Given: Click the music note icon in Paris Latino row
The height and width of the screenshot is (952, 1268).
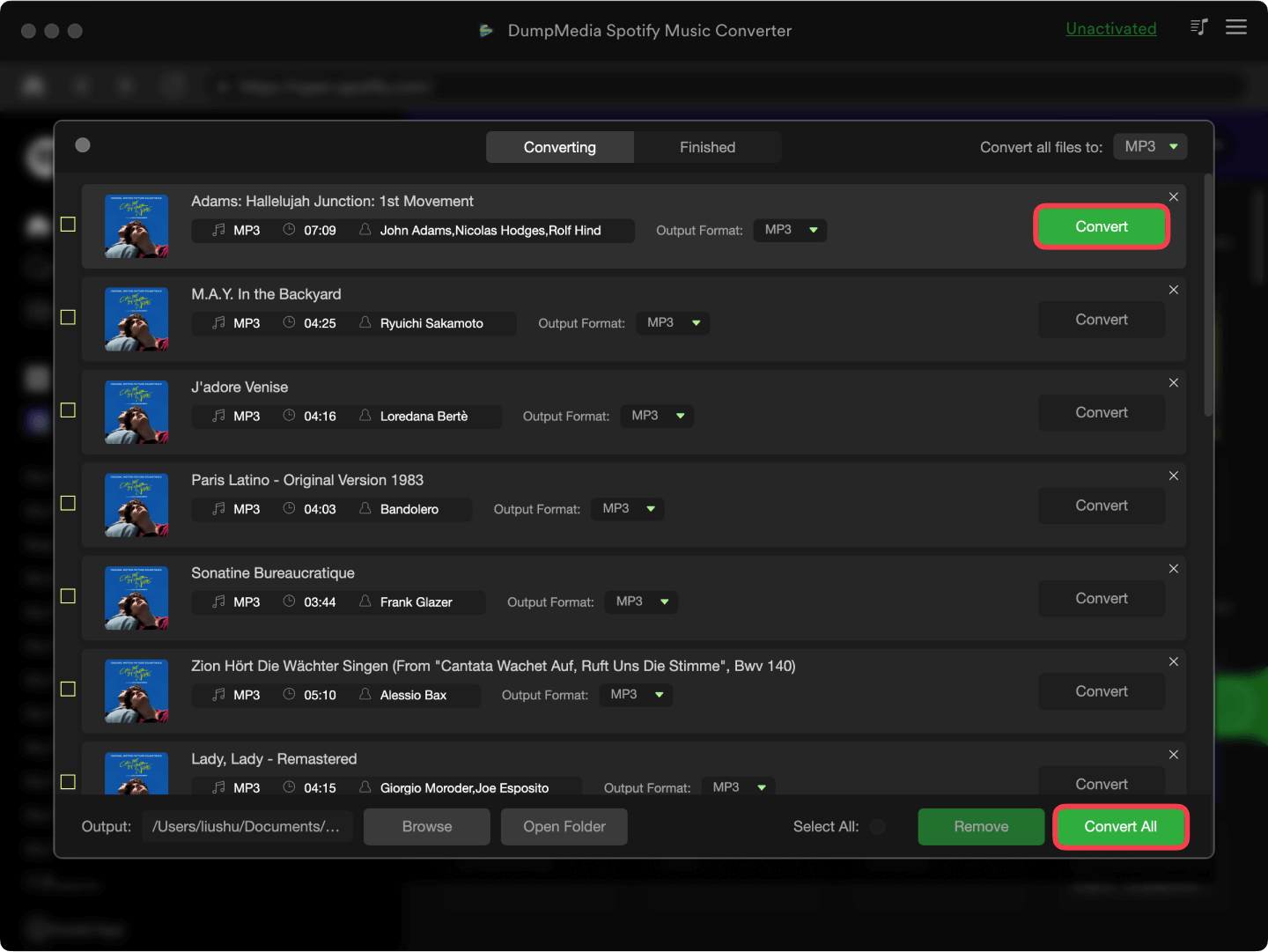Looking at the screenshot, I should tap(218, 508).
